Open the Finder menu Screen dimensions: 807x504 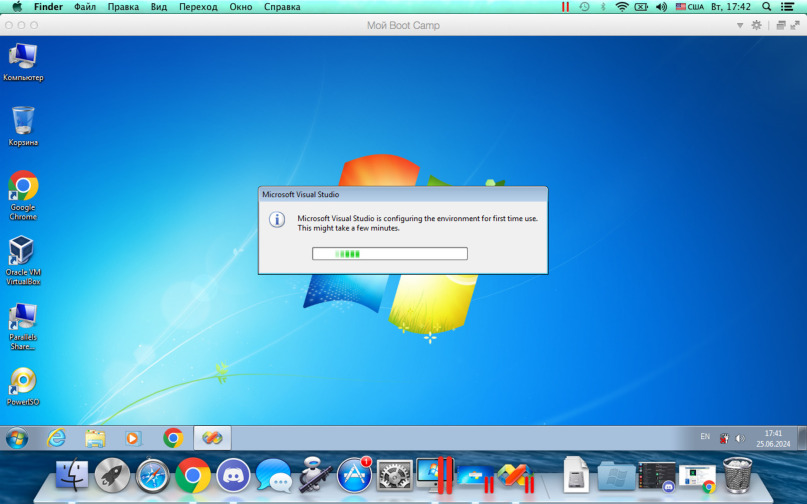pos(48,7)
